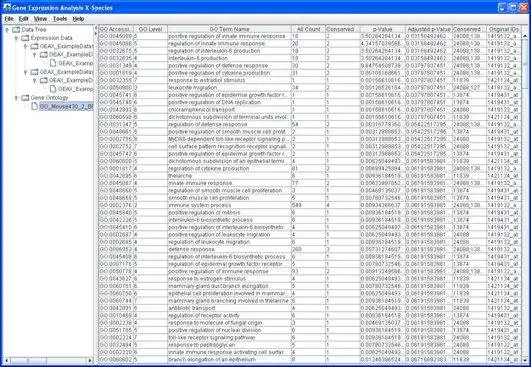
Task: Click the Data Tree folder icon
Action: click(x=16, y=30)
